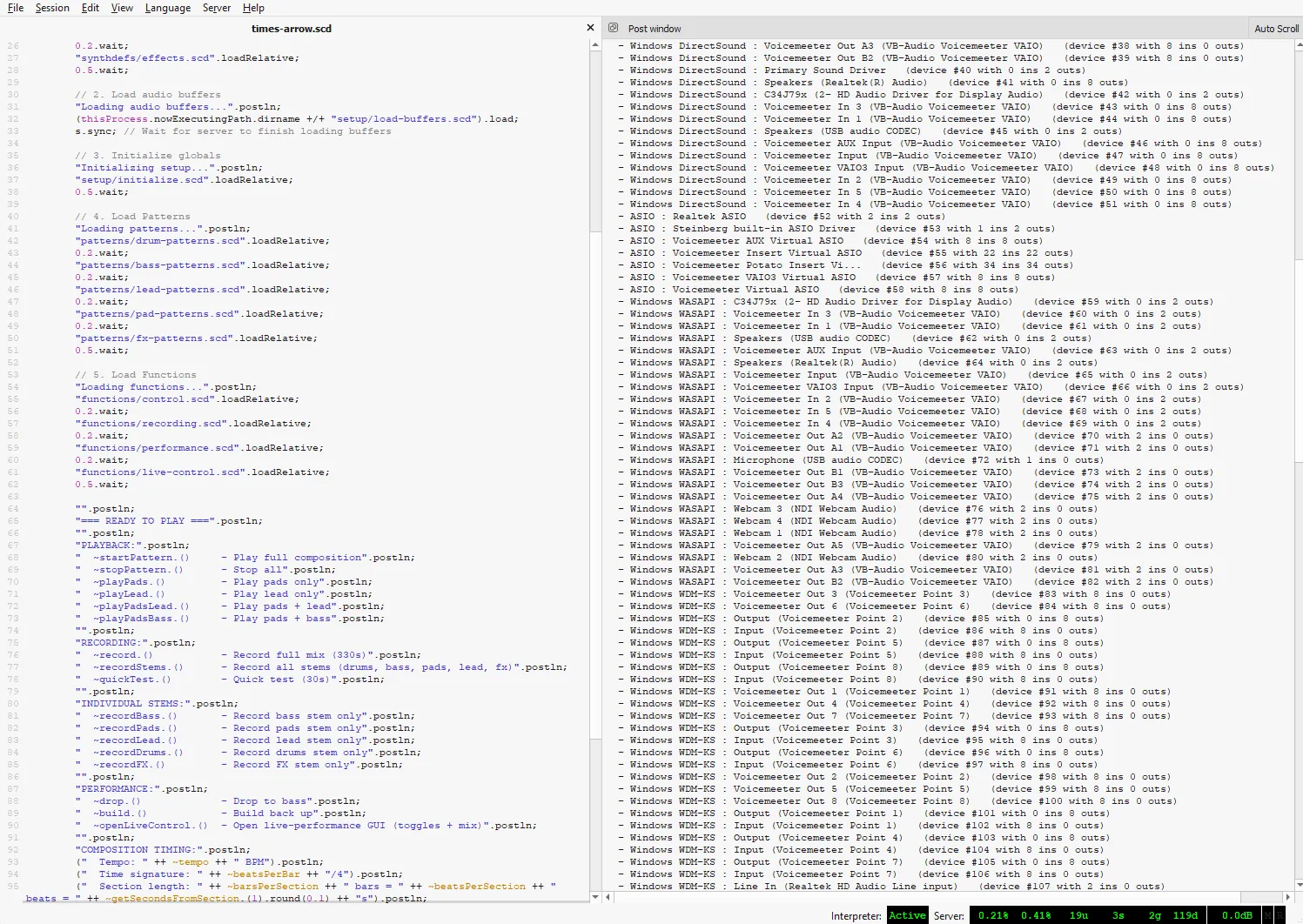1303x924 pixels.
Task: Click the Interpreter Active status box
Action: pos(907,915)
